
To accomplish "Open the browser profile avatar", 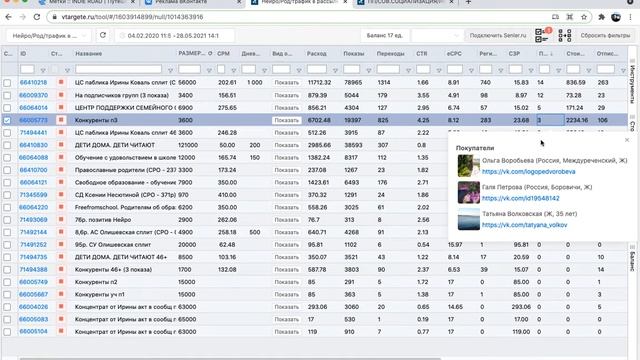I will tap(616, 17).
